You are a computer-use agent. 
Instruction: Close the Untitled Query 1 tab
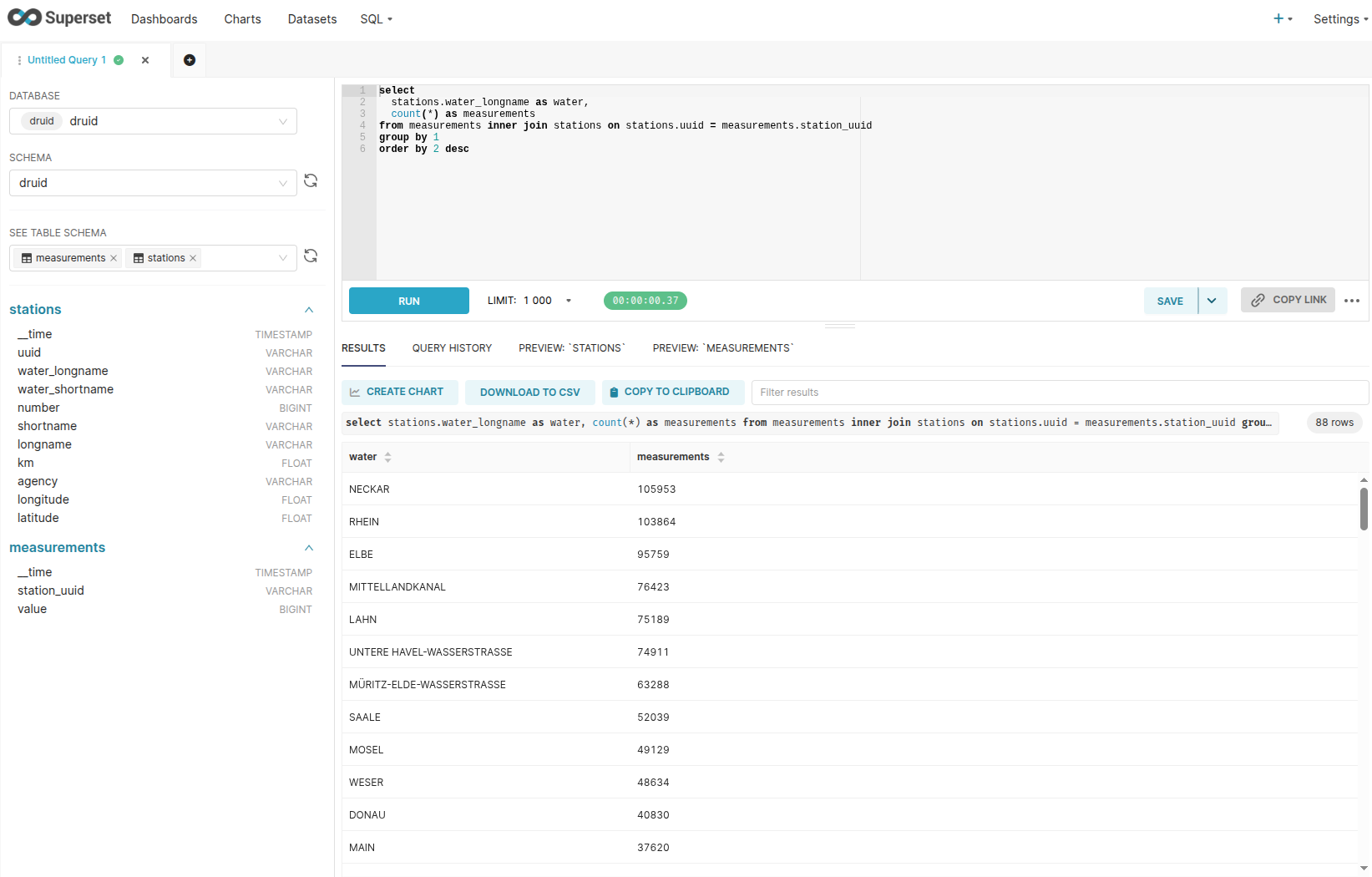[x=145, y=60]
